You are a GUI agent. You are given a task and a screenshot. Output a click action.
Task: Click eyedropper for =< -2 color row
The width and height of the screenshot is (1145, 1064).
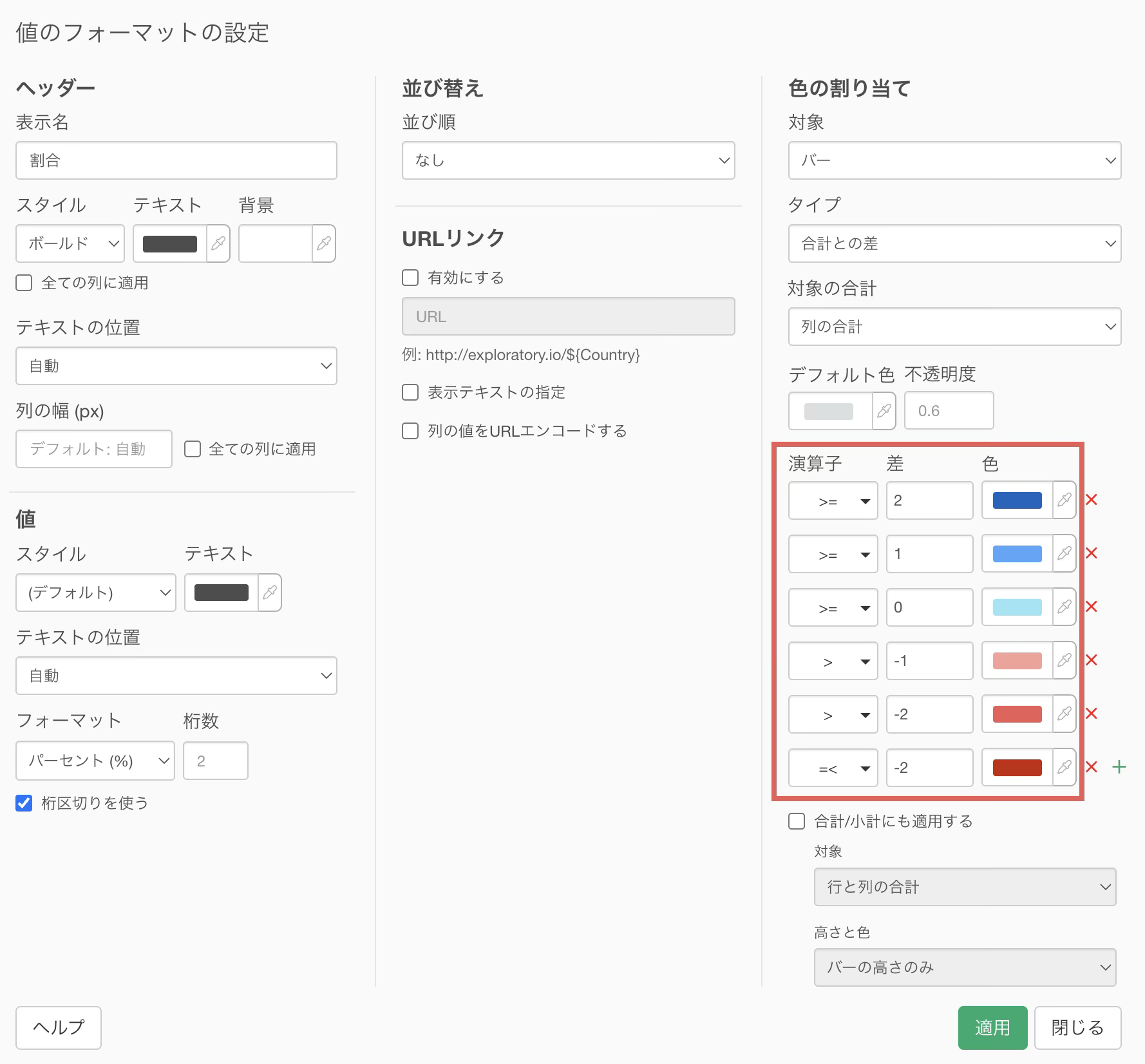(1065, 767)
